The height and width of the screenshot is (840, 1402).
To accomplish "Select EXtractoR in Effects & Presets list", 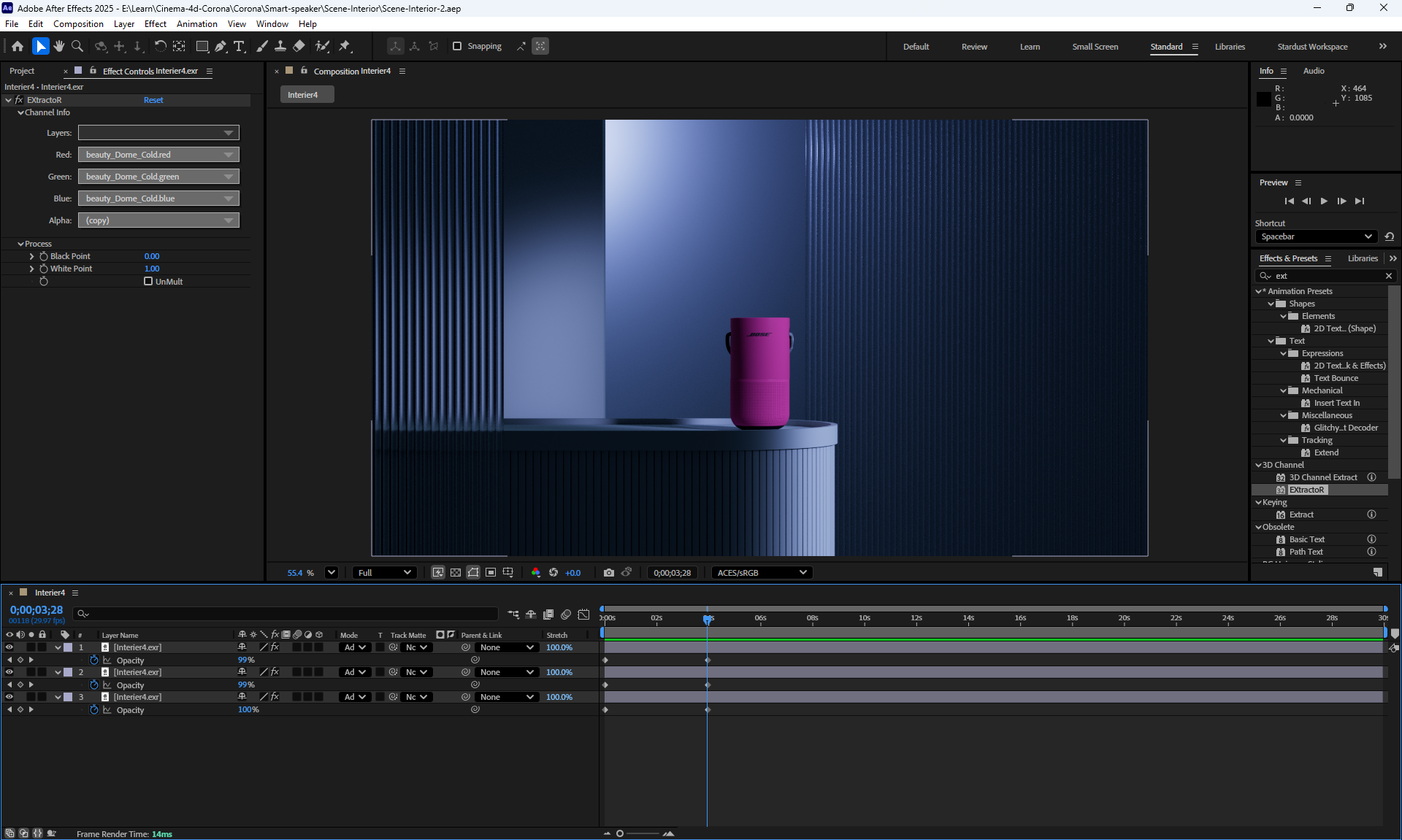I will pos(1306,490).
